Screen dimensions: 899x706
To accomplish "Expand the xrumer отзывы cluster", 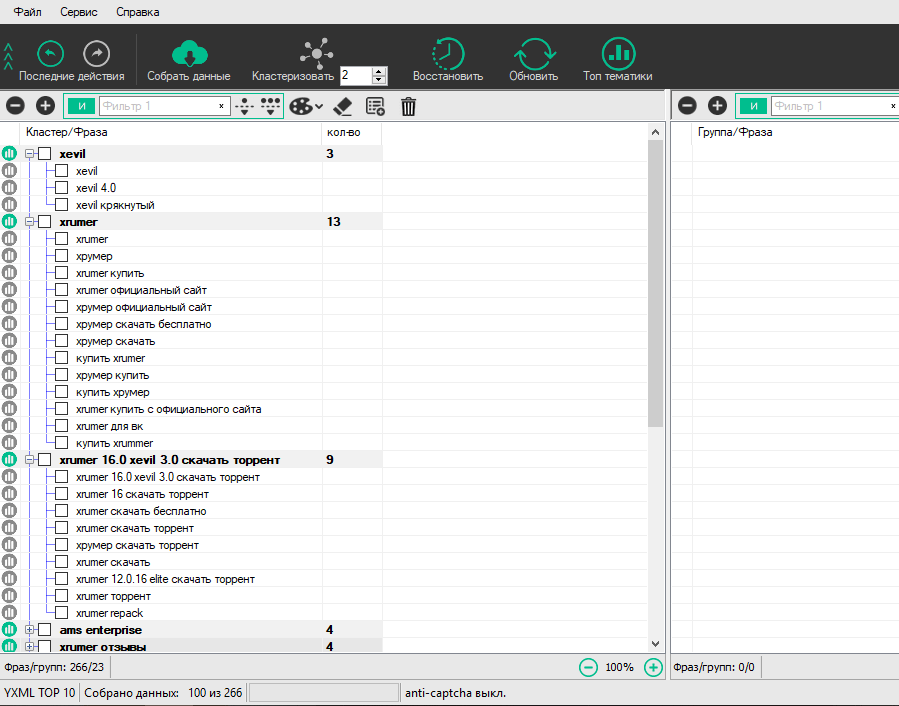I will [x=30, y=646].
